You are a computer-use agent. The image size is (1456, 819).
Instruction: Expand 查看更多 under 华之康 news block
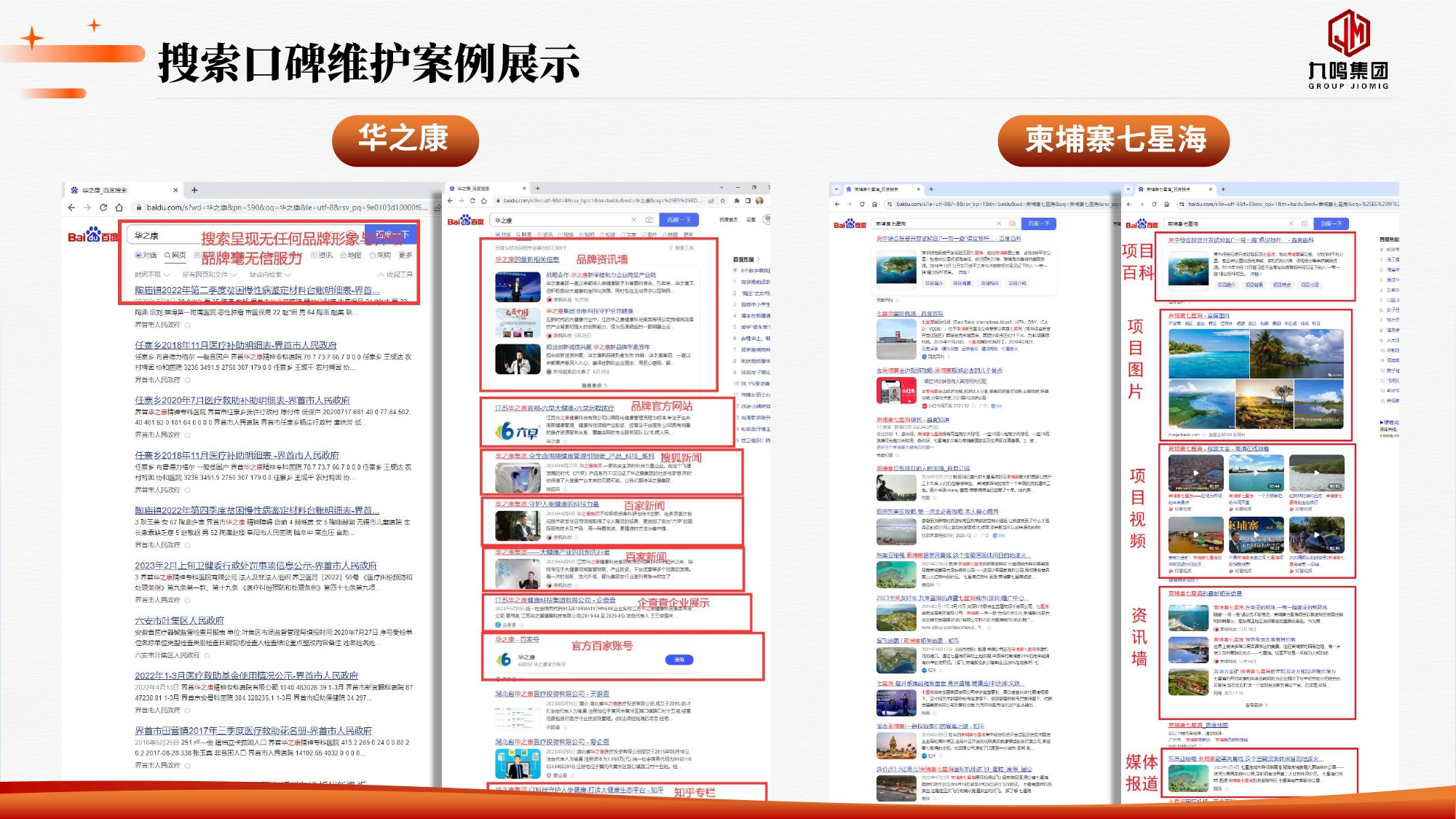tap(594, 385)
